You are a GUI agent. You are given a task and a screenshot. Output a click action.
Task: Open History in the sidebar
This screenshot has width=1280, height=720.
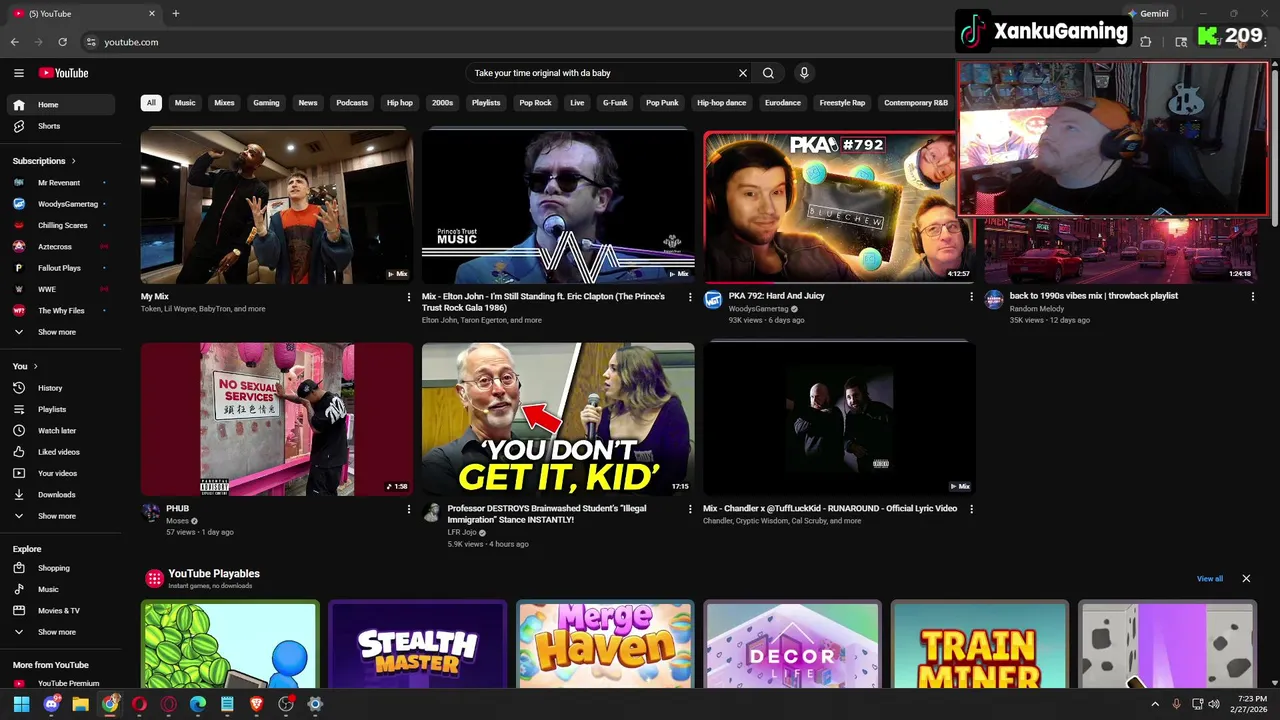(x=60, y=388)
